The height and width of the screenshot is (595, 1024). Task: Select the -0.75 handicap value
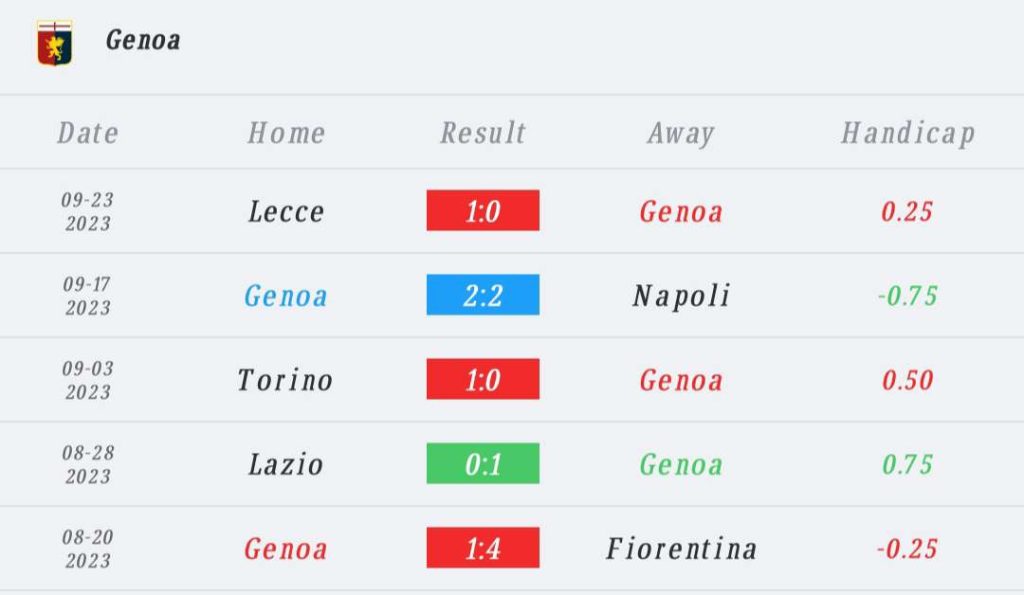coord(908,296)
